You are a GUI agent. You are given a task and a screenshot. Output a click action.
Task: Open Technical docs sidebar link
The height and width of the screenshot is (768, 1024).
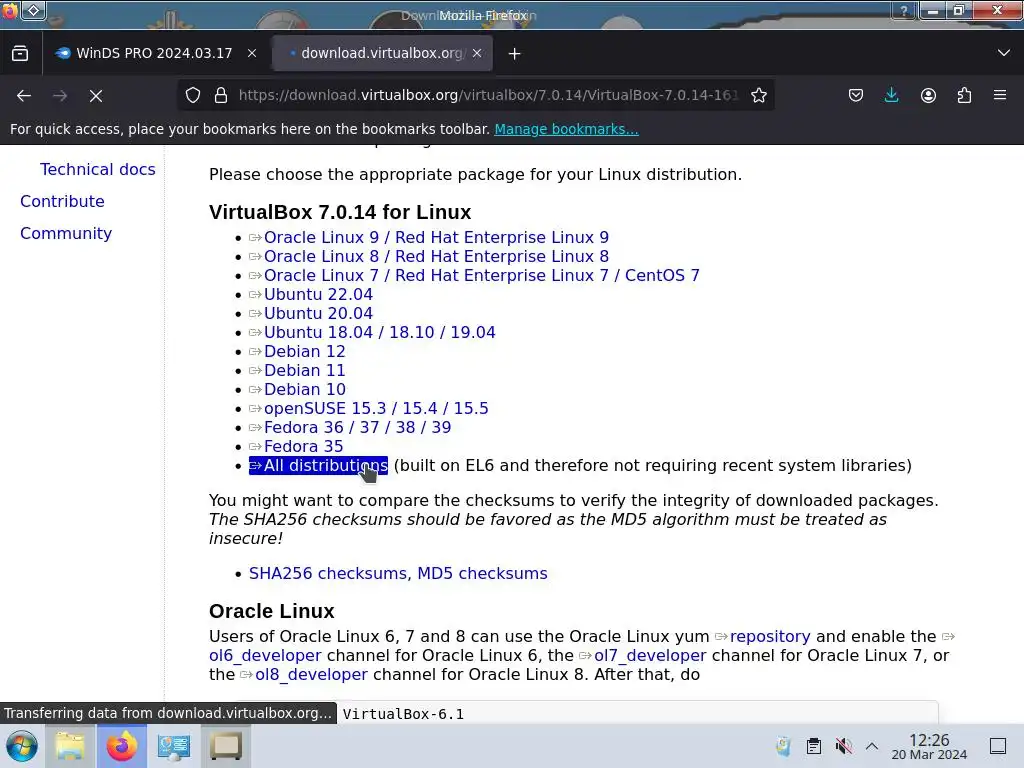click(98, 169)
